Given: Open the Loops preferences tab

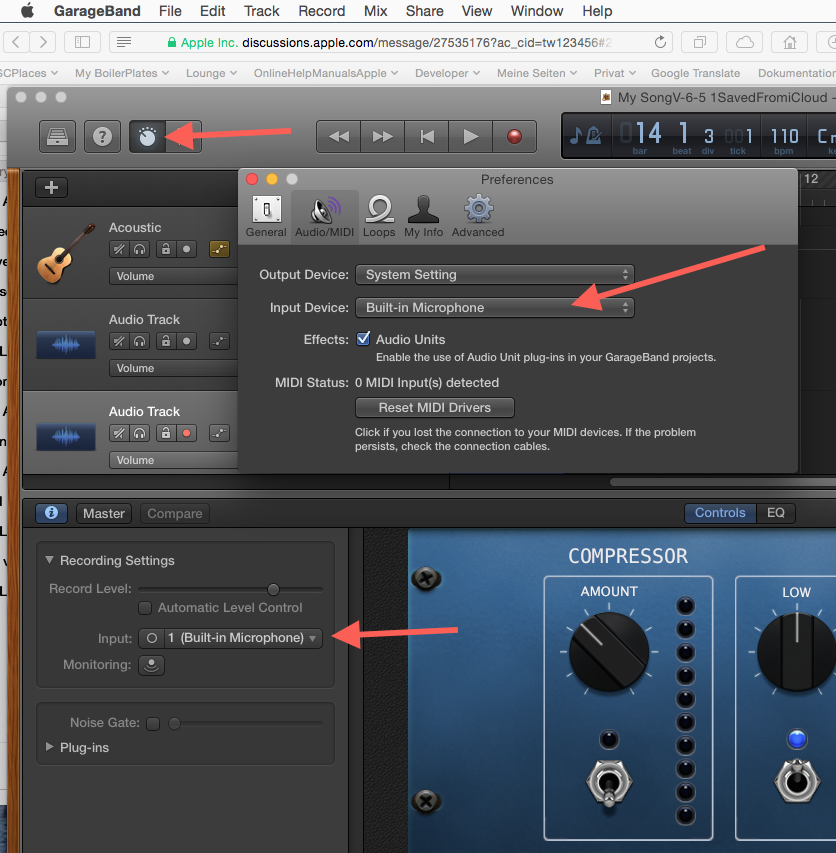Looking at the screenshot, I should 379,217.
